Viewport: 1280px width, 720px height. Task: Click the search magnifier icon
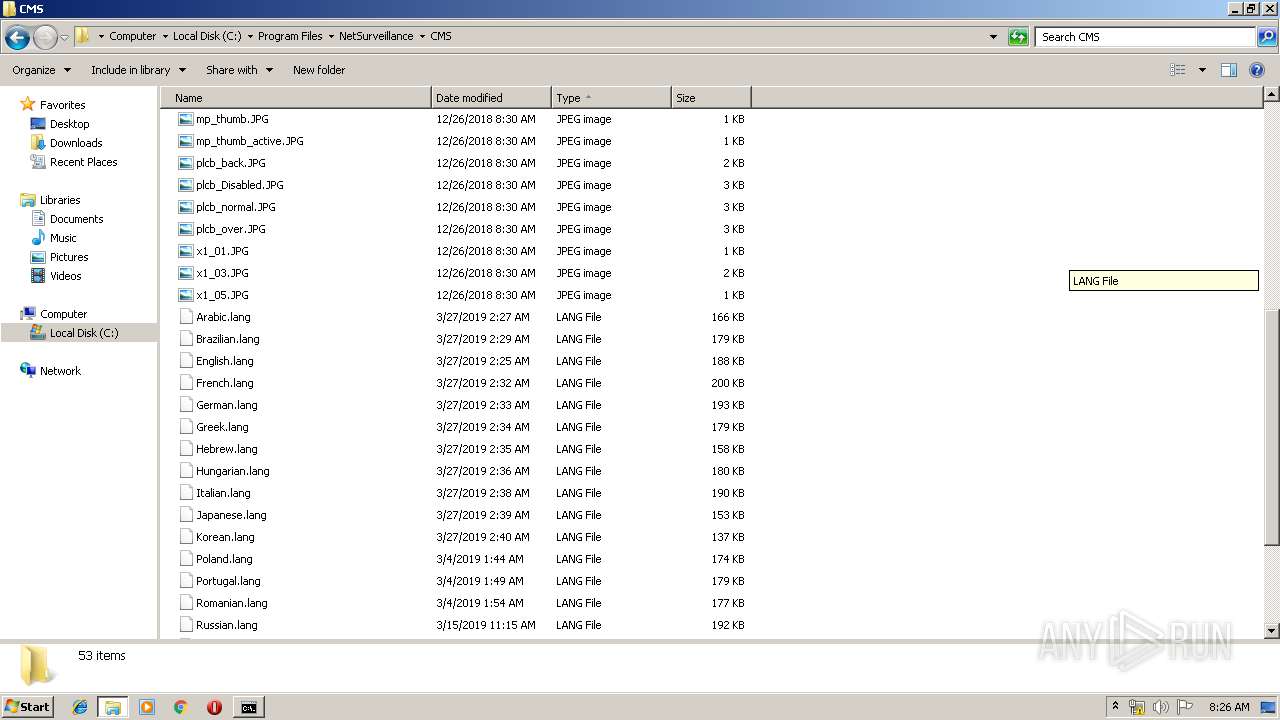[x=1266, y=37]
